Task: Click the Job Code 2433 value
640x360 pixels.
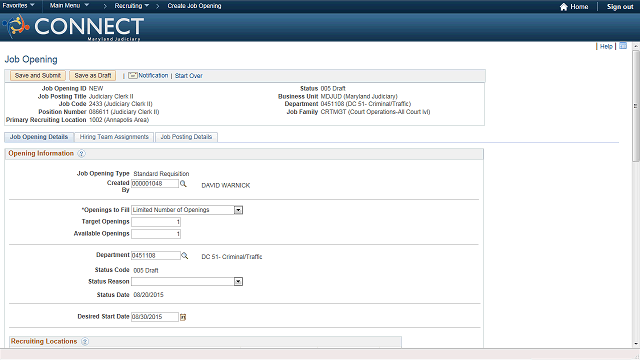Action: (x=120, y=104)
